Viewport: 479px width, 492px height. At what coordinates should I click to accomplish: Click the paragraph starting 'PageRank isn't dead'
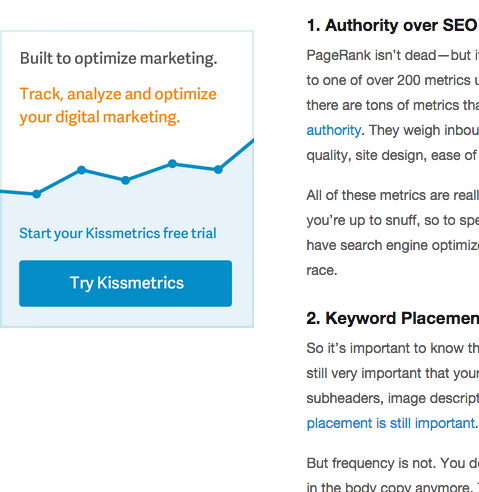pos(392,105)
